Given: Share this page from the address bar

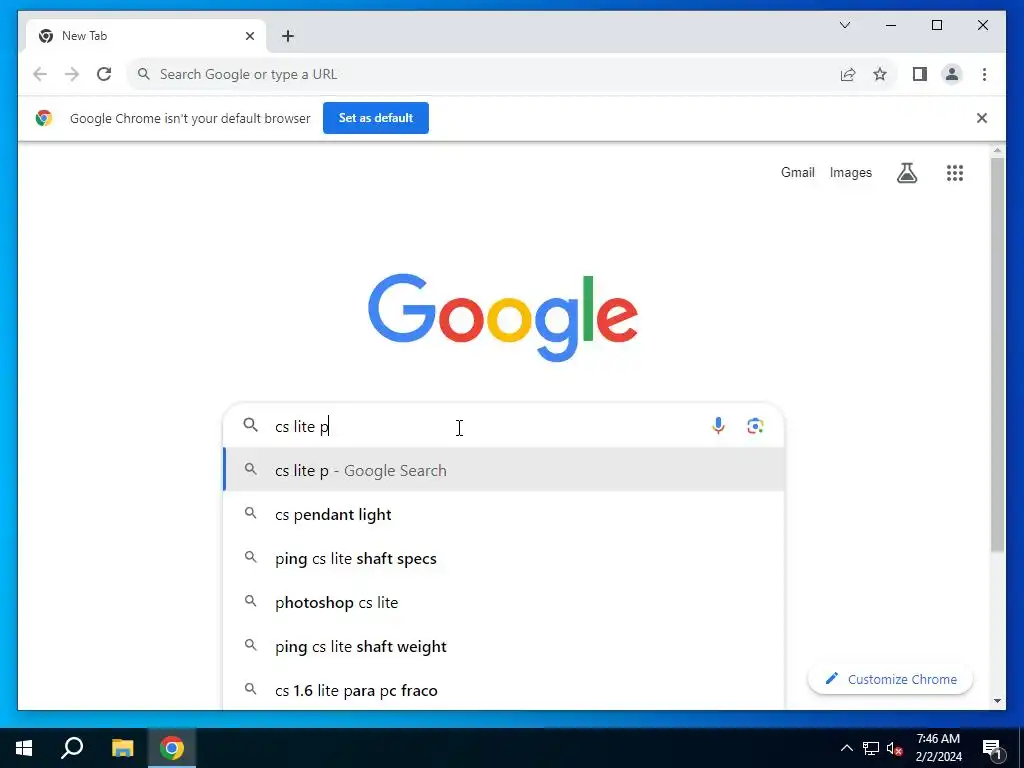Looking at the screenshot, I should 848,74.
